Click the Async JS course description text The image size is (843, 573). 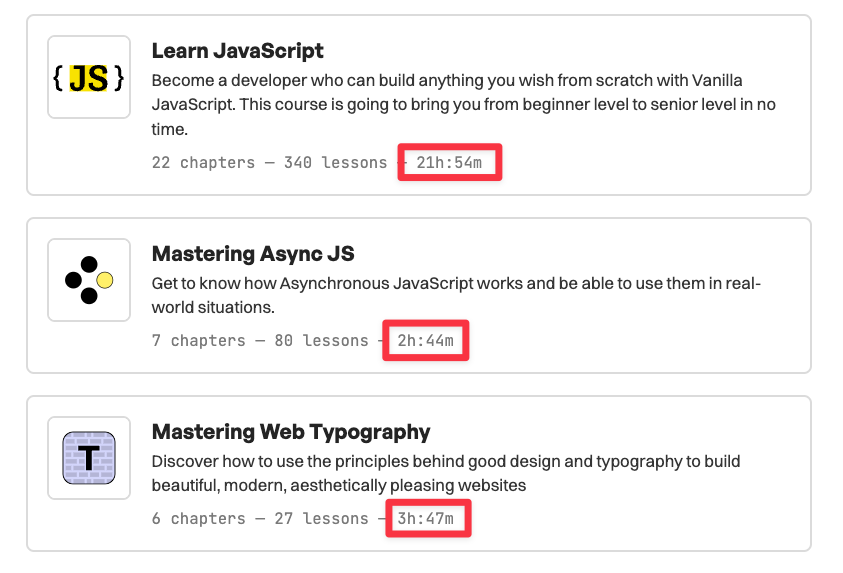pyautogui.click(x=456, y=295)
